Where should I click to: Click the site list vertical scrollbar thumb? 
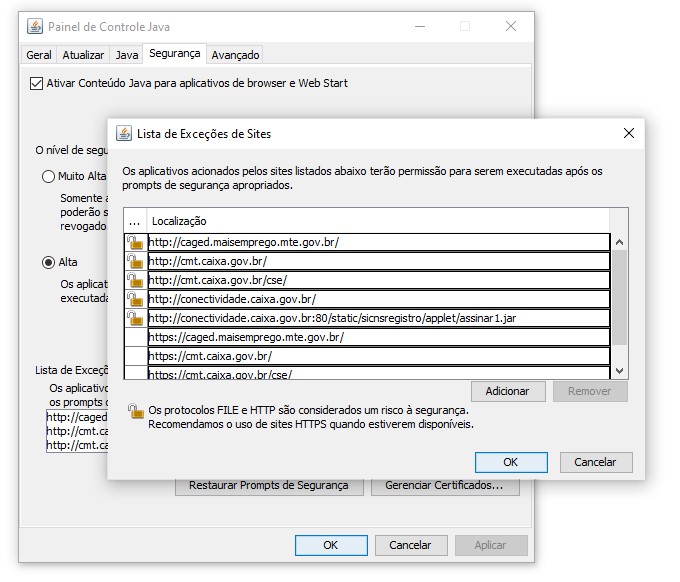pos(620,298)
